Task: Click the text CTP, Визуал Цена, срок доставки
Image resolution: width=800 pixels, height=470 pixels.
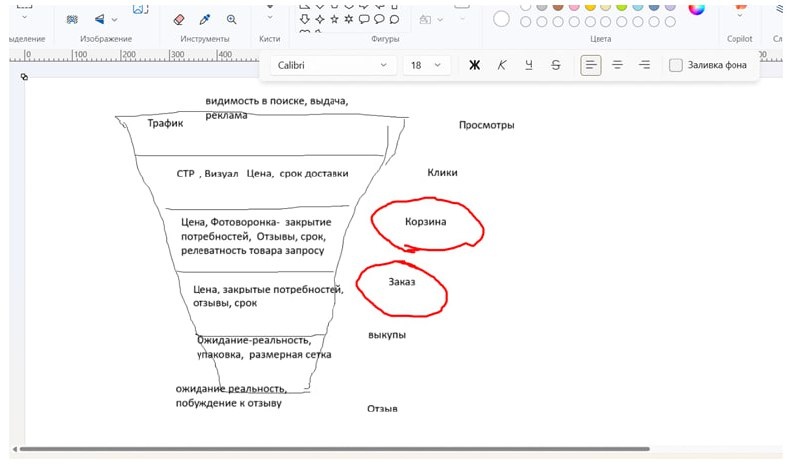Action: (x=262, y=174)
